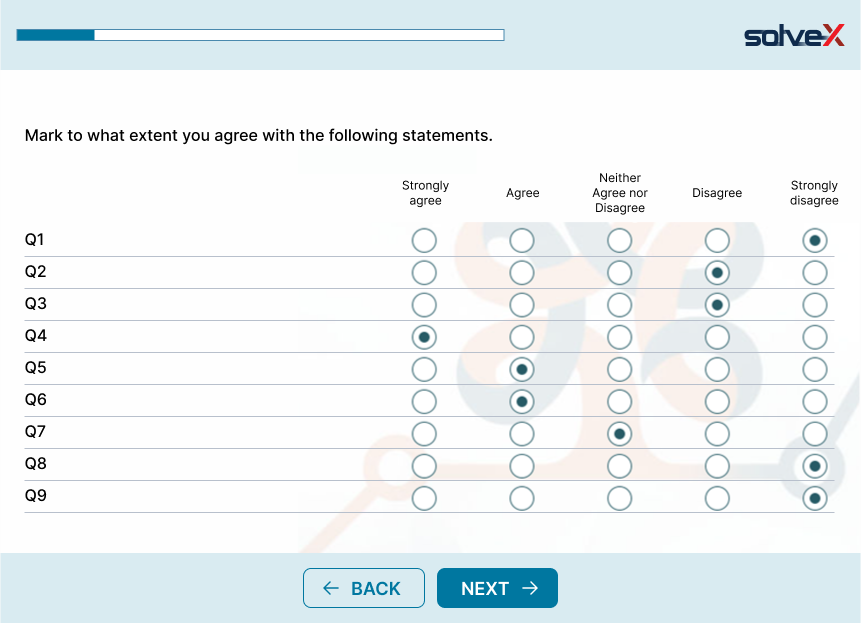Select Disagree for Q4
Screen dimensions: 861x623
pos(717,337)
